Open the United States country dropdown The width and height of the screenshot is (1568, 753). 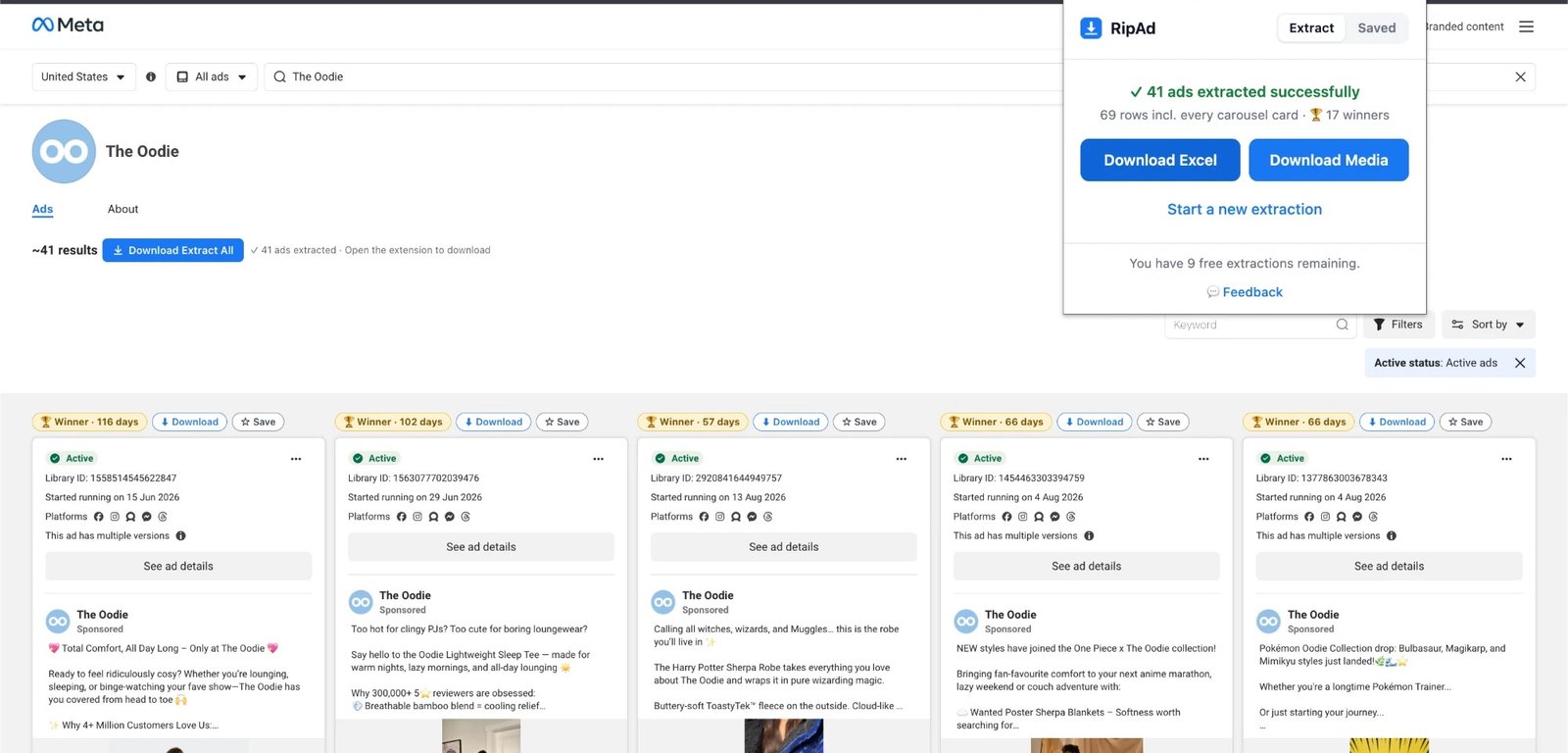(83, 76)
